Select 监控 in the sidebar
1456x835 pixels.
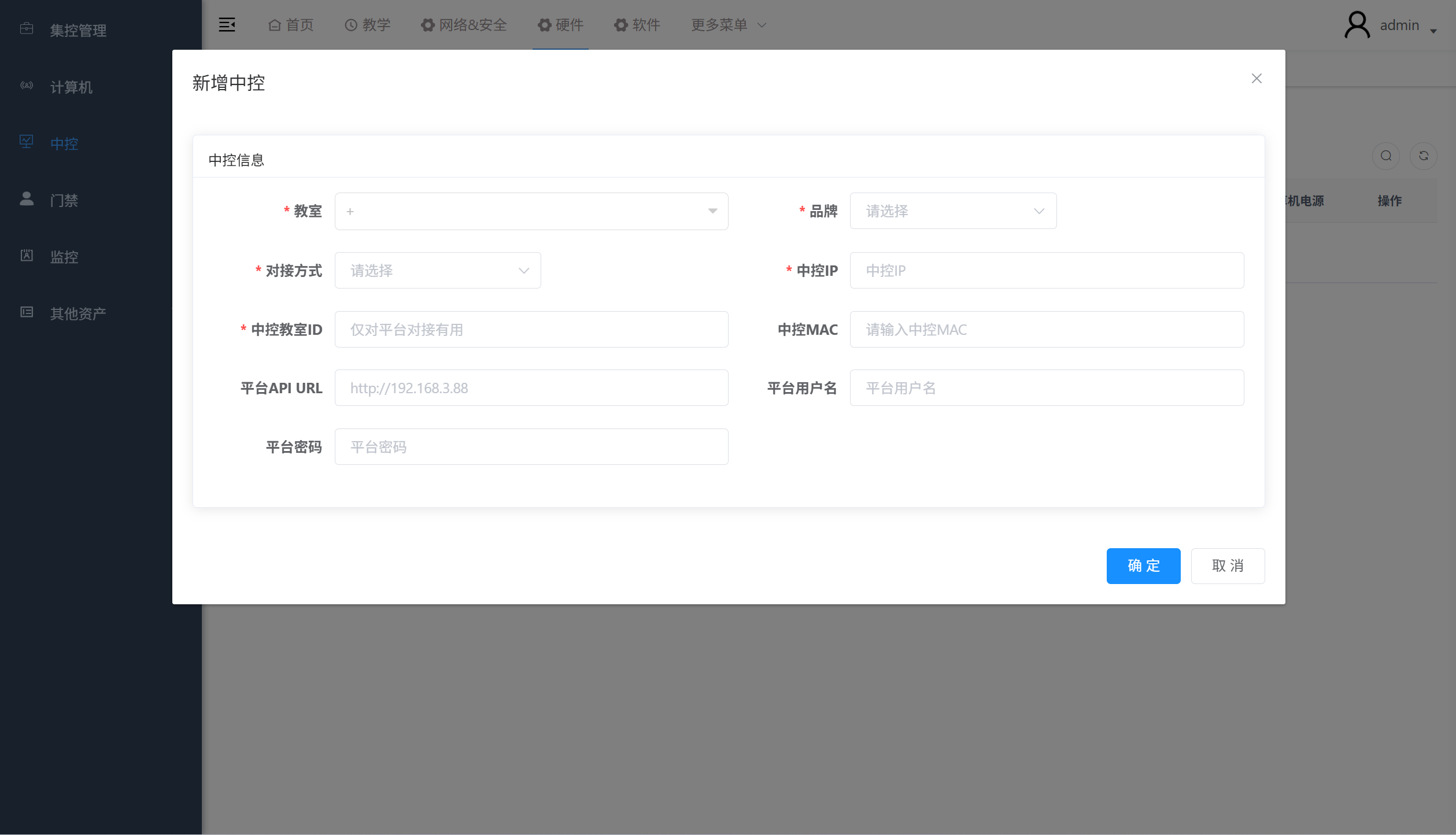coord(64,257)
